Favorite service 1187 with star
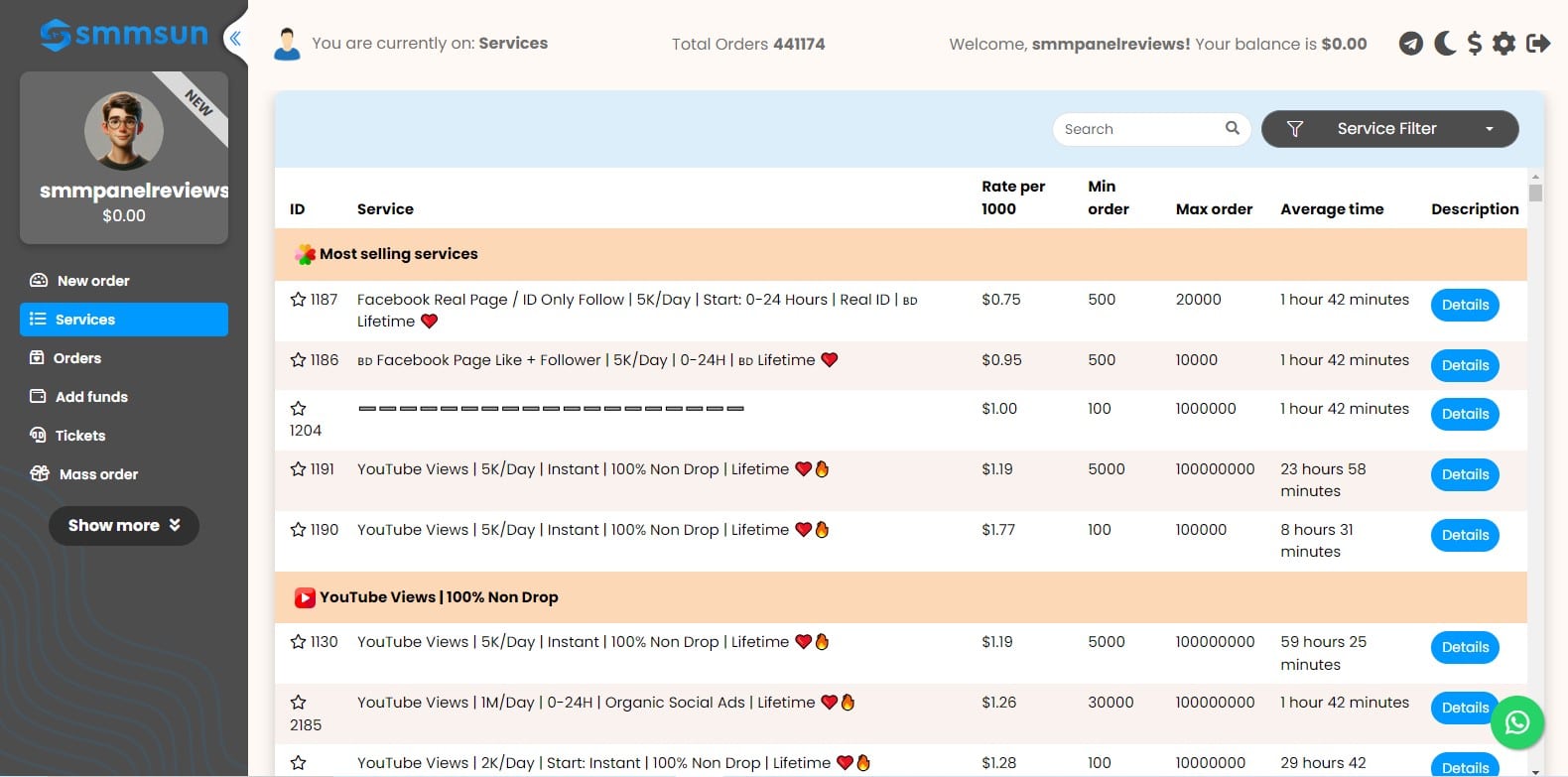This screenshot has width=1568, height=777. tap(298, 300)
